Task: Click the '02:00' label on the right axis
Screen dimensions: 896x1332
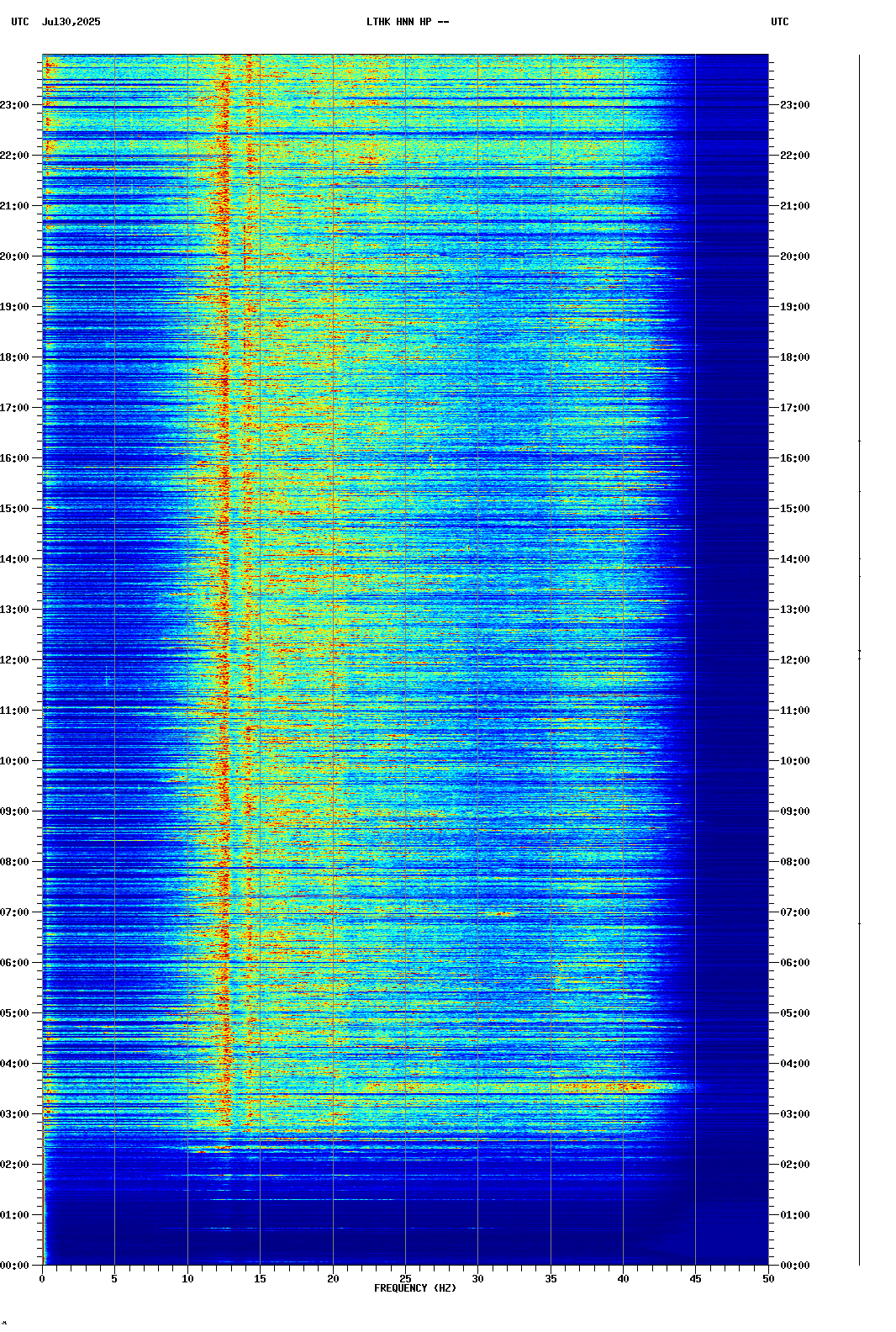Action: tap(795, 1165)
